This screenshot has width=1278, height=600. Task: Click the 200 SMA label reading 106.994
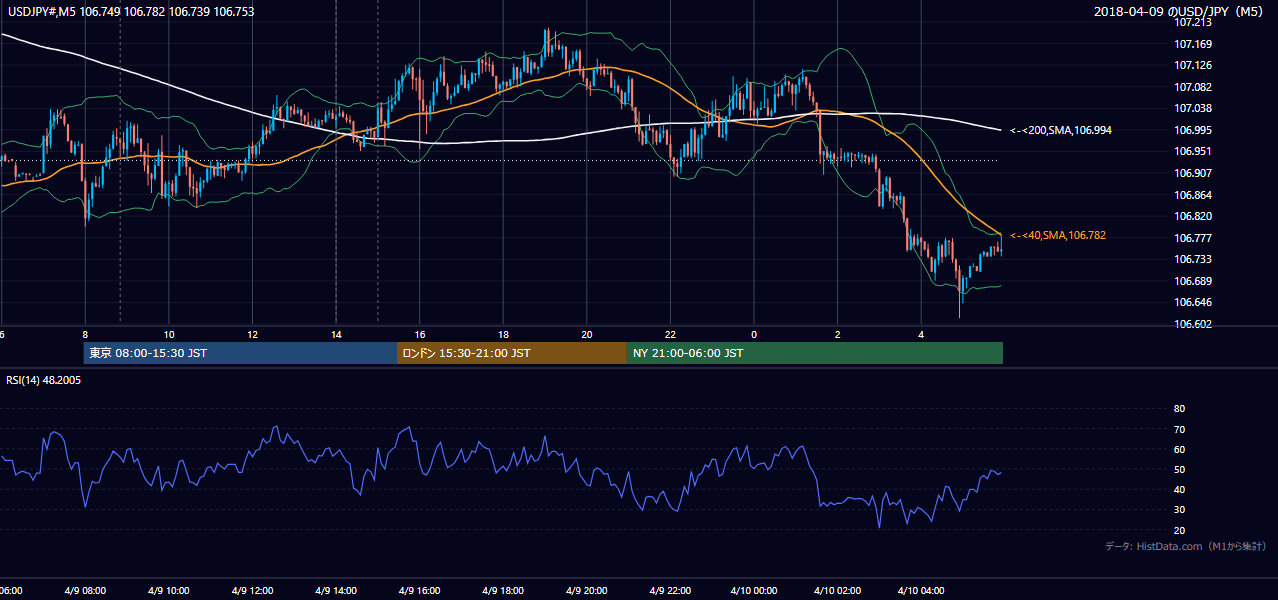coord(1061,130)
